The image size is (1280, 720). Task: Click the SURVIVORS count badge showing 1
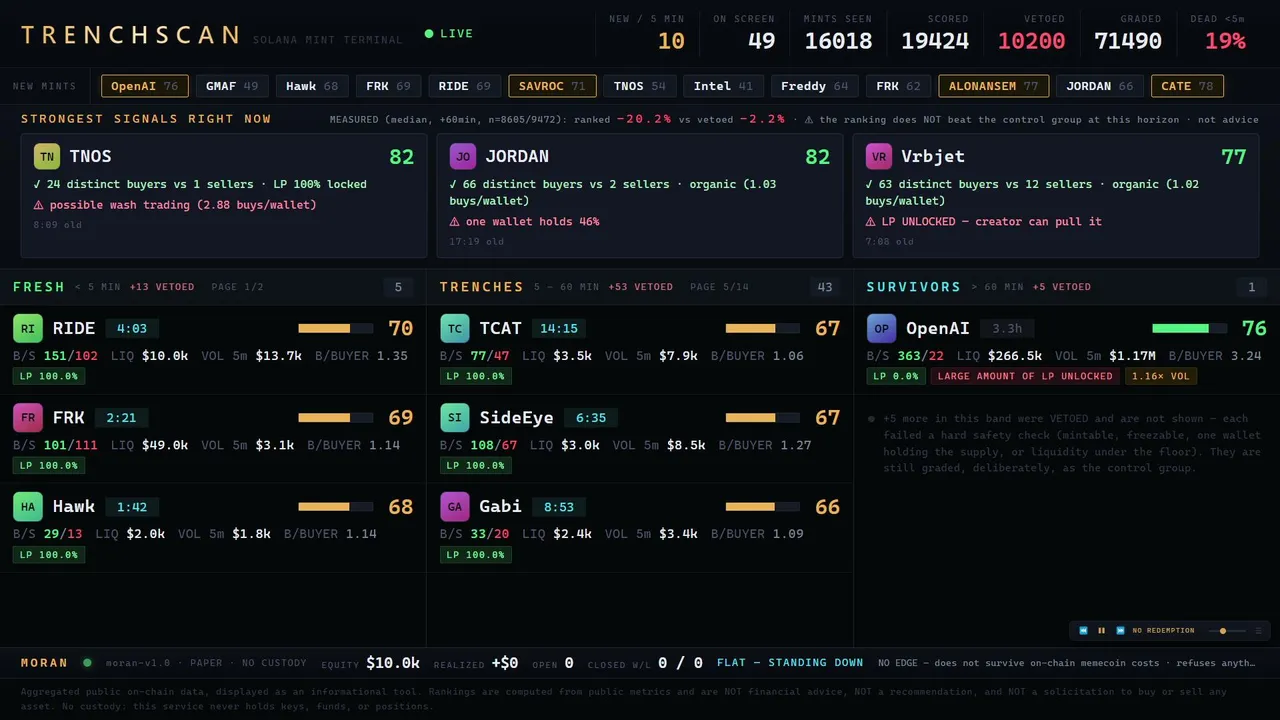tap(1251, 288)
